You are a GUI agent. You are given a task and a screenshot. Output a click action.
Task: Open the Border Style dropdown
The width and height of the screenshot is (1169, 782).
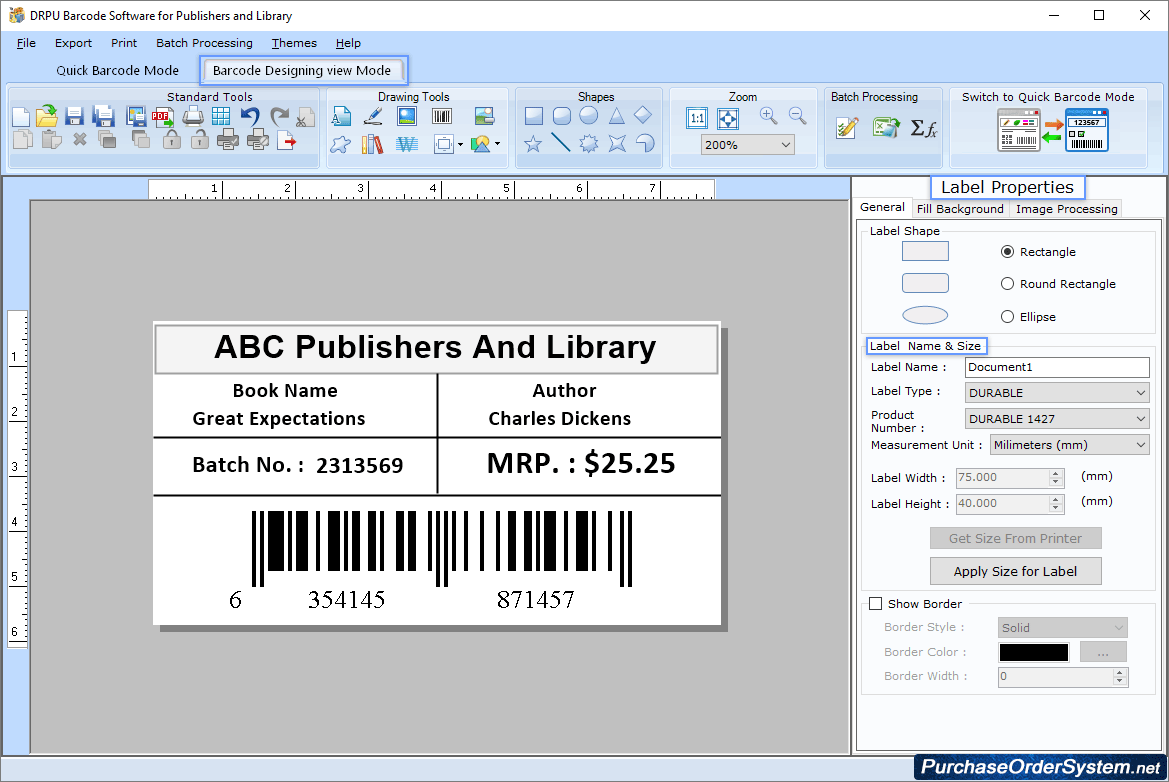pyautogui.click(x=1062, y=628)
